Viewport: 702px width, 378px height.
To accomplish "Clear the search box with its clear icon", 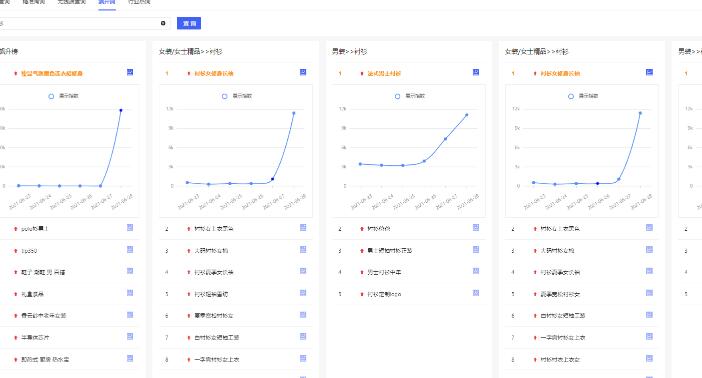I will [x=163, y=23].
